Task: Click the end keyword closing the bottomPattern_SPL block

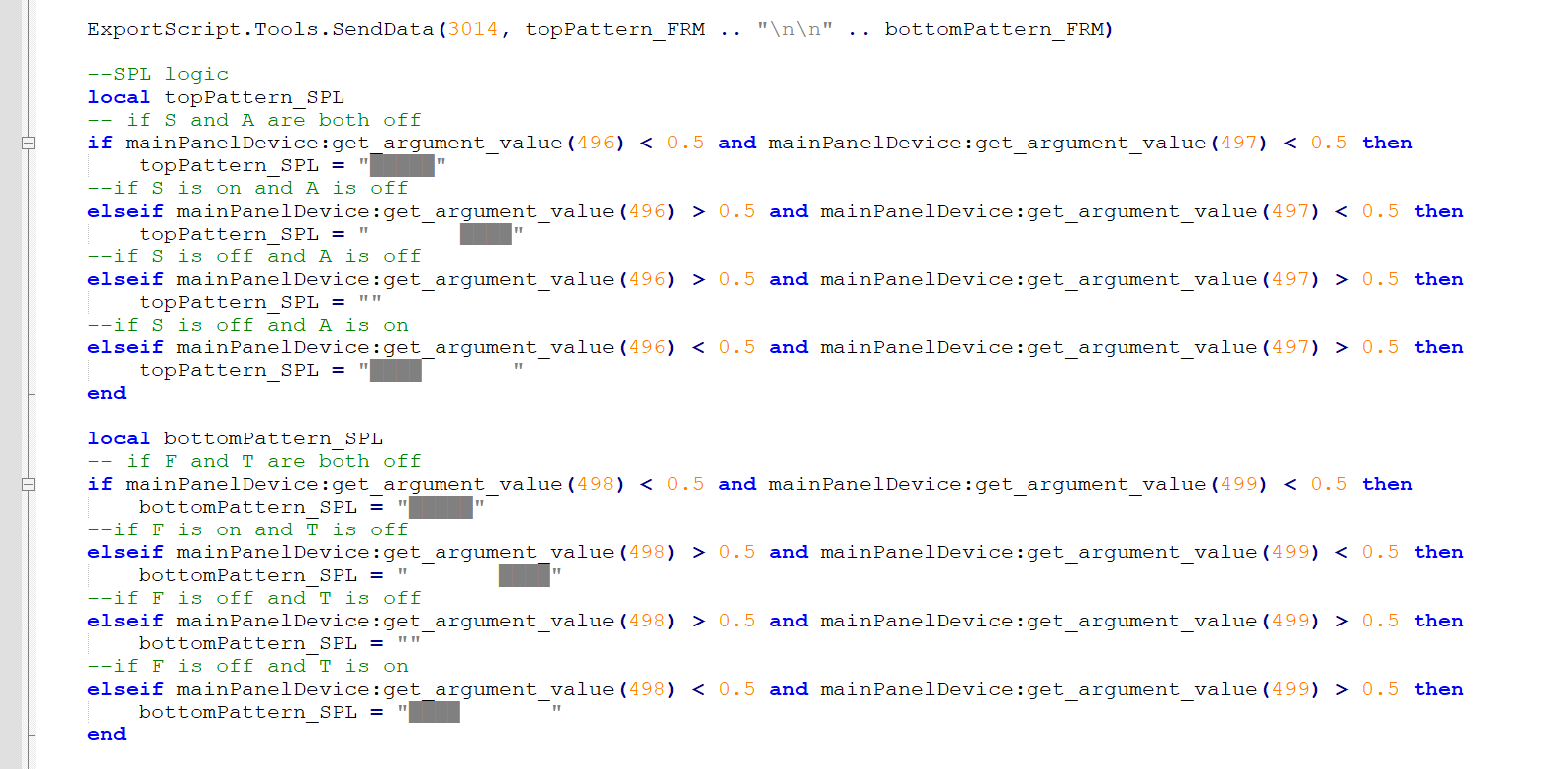Action: click(107, 734)
